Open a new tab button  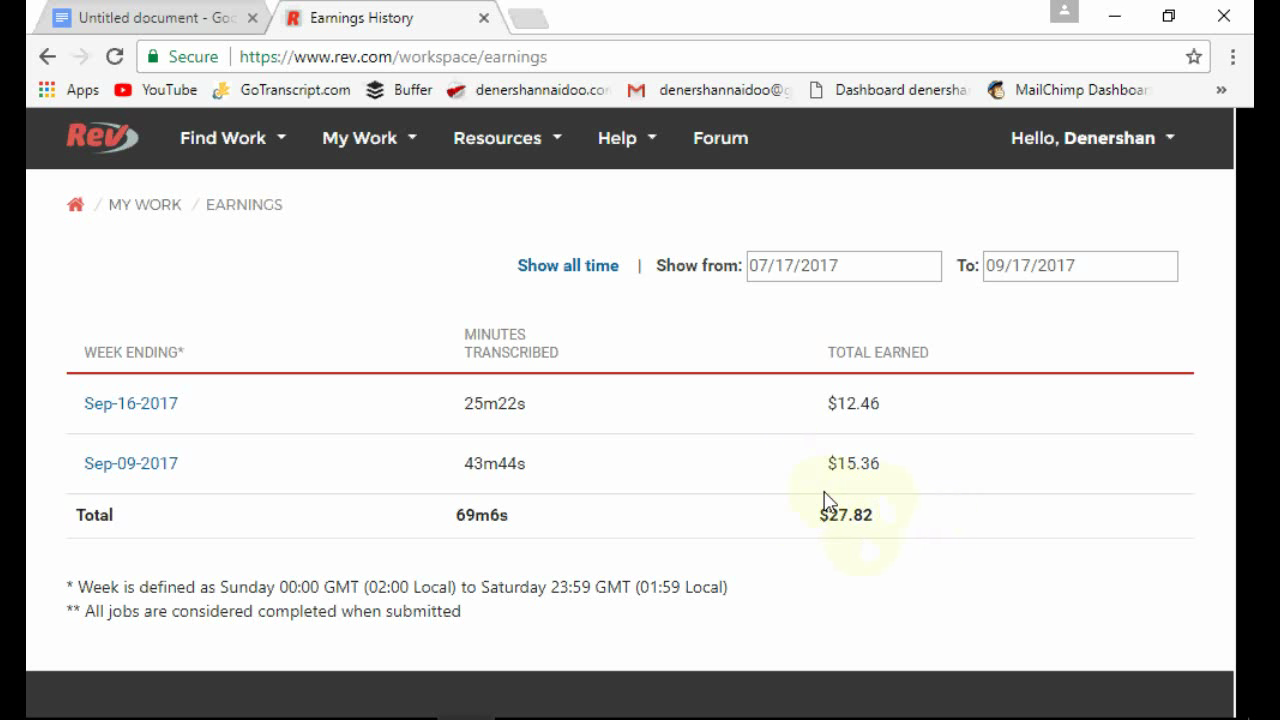pyautogui.click(x=527, y=18)
